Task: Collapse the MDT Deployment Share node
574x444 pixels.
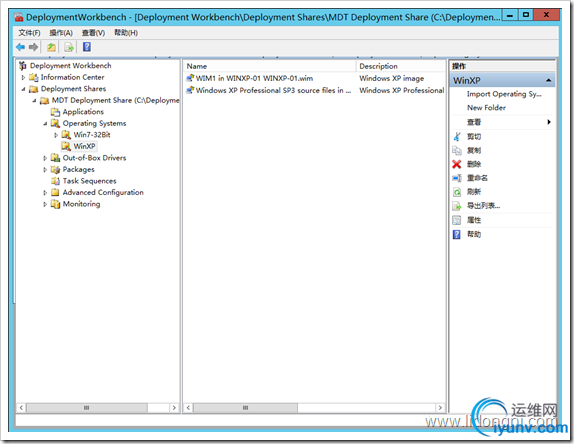Action: (x=34, y=100)
